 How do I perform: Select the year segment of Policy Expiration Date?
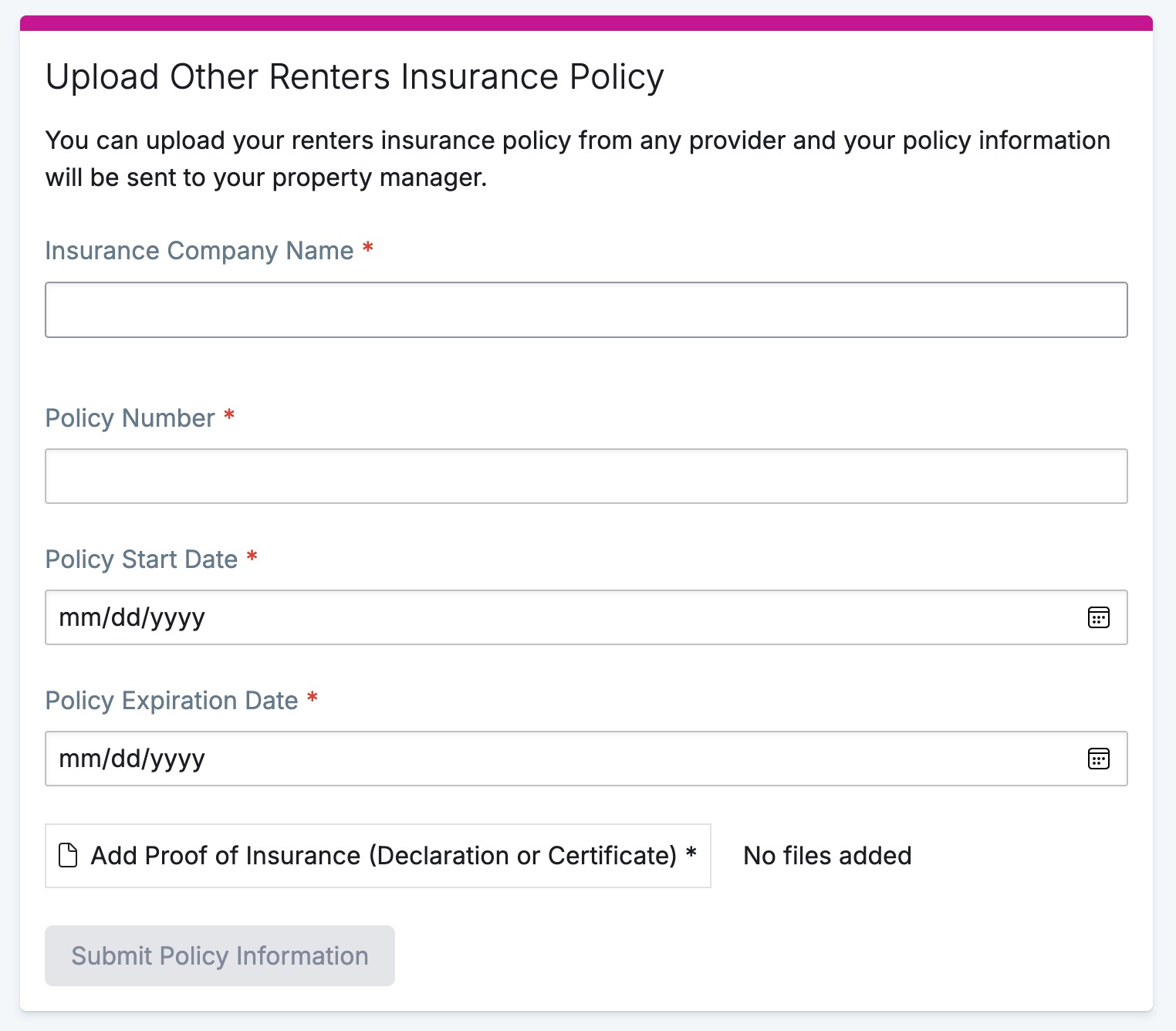click(177, 759)
